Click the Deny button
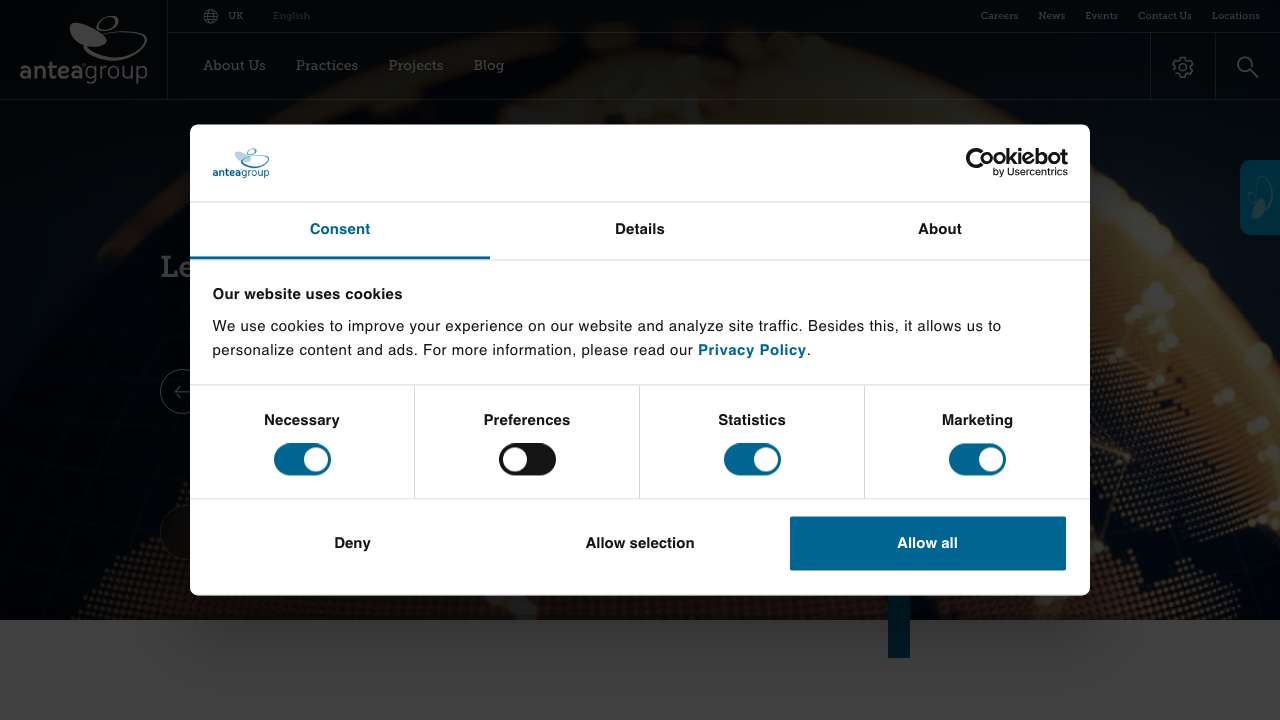This screenshot has width=1280, height=720. click(x=352, y=543)
